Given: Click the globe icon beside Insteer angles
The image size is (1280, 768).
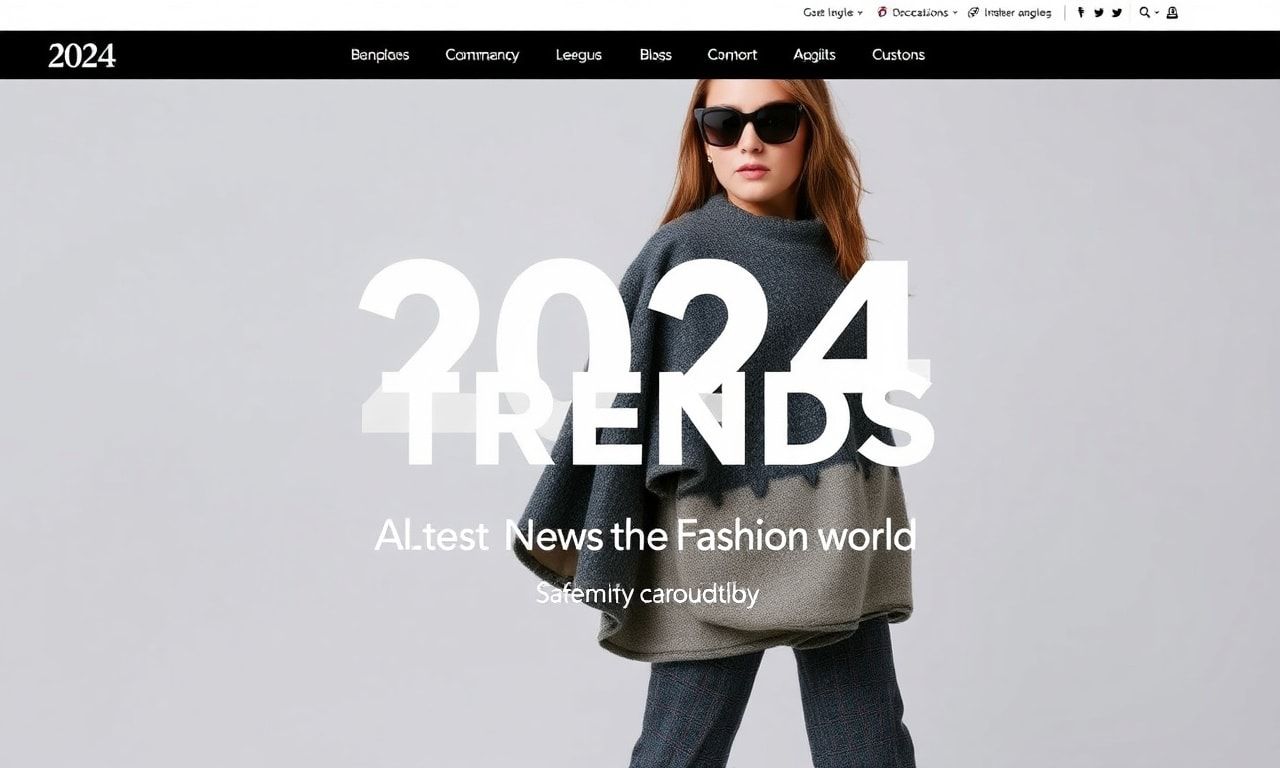Looking at the screenshot, I should [x=973, y=13].
